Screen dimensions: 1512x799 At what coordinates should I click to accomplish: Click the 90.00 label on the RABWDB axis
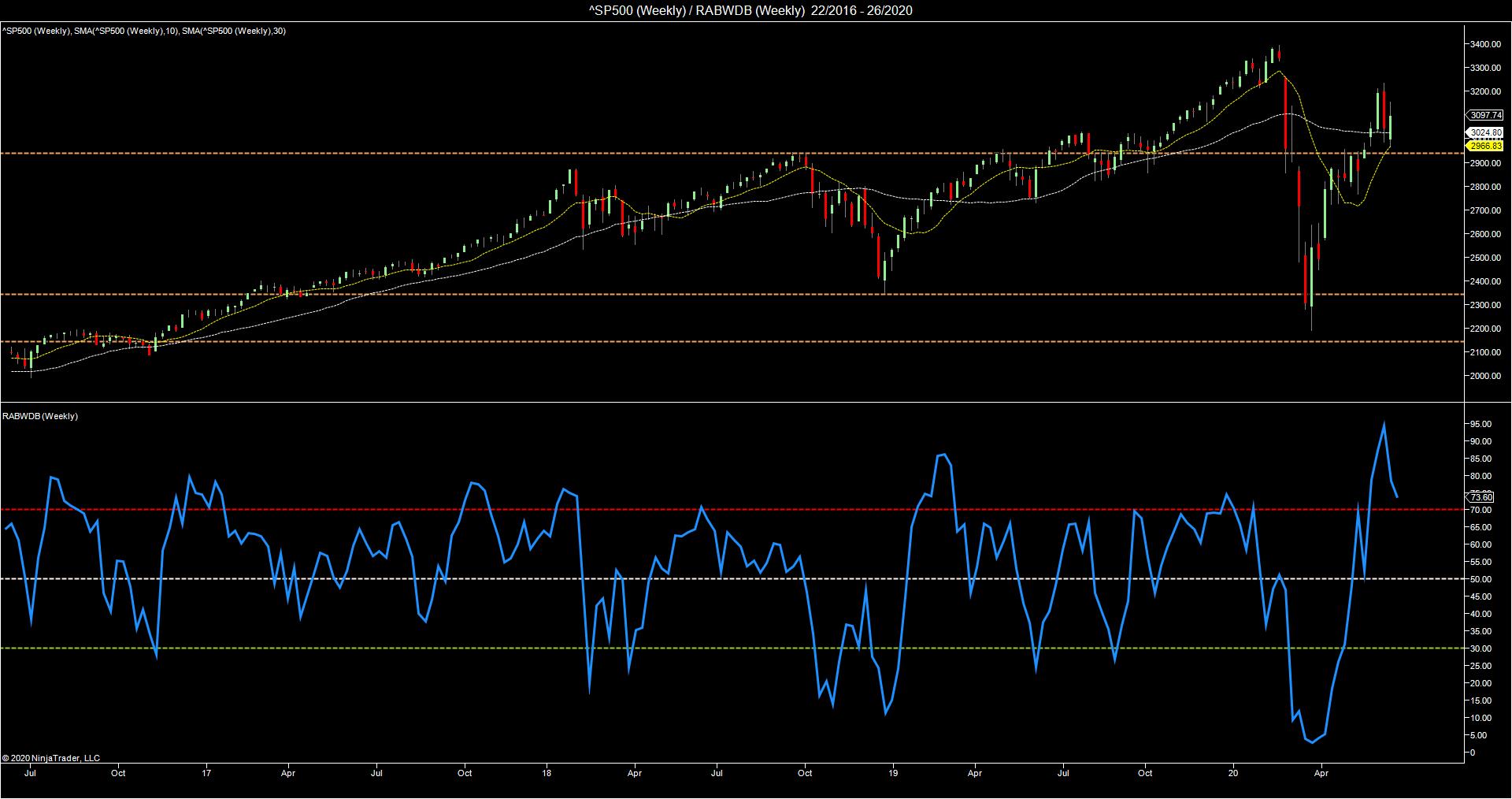tap(1481, 441)
